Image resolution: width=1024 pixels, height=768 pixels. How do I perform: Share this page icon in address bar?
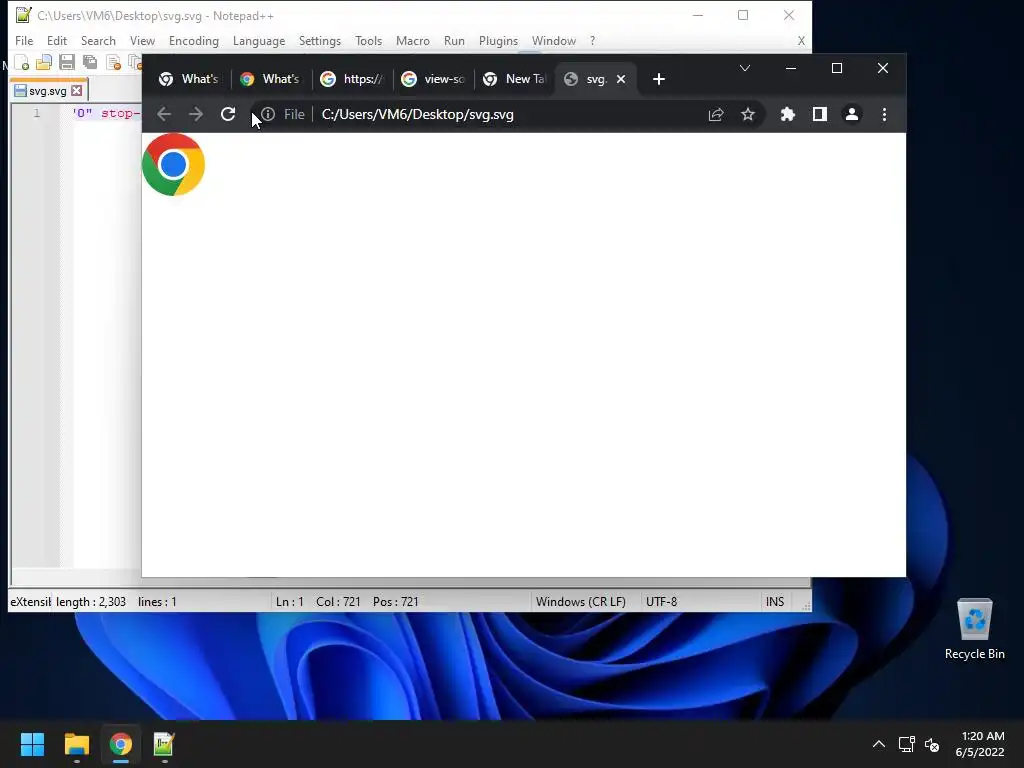[x=716, y=114]
